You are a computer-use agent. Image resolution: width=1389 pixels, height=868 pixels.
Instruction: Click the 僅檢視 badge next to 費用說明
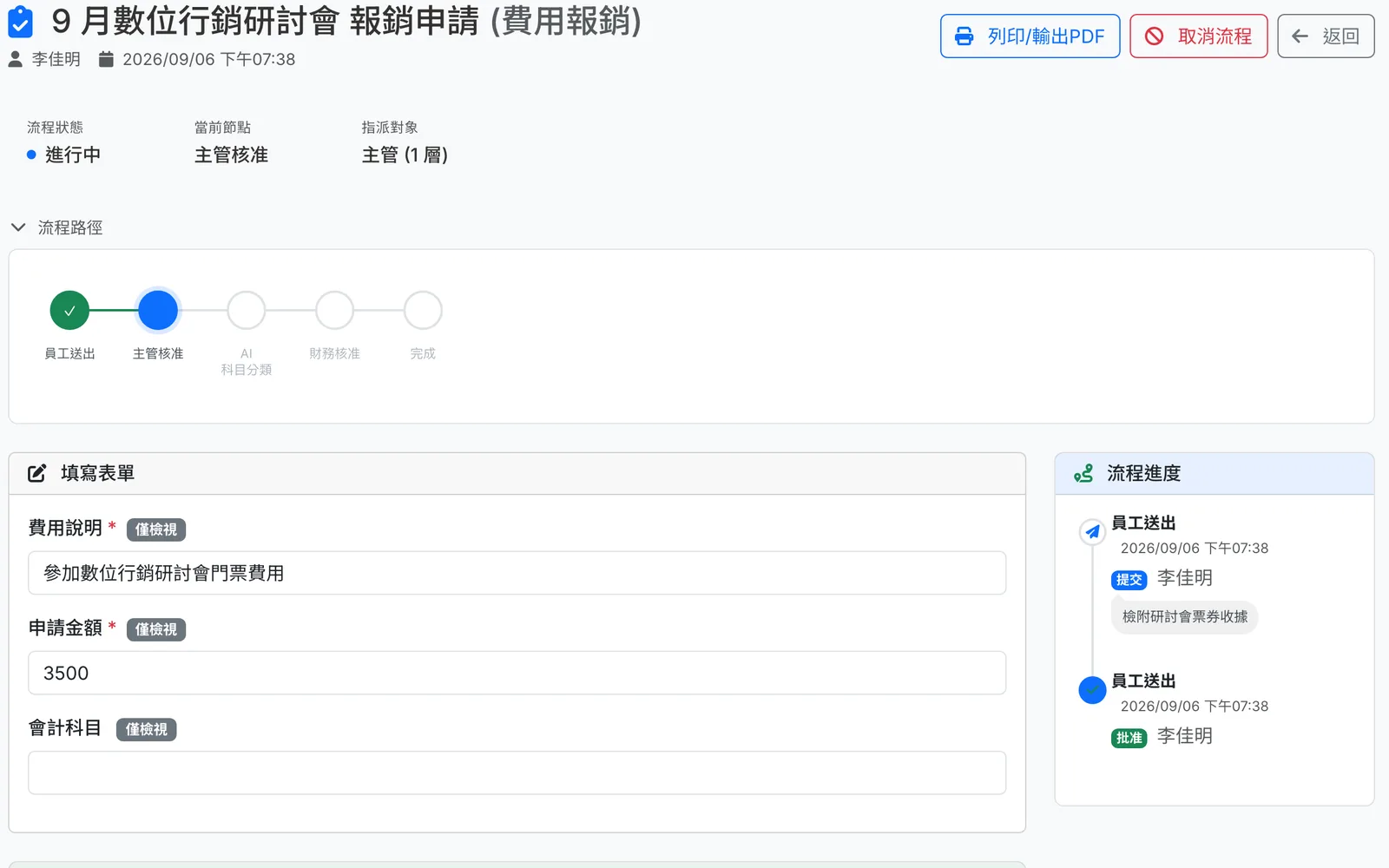[156, 529]
